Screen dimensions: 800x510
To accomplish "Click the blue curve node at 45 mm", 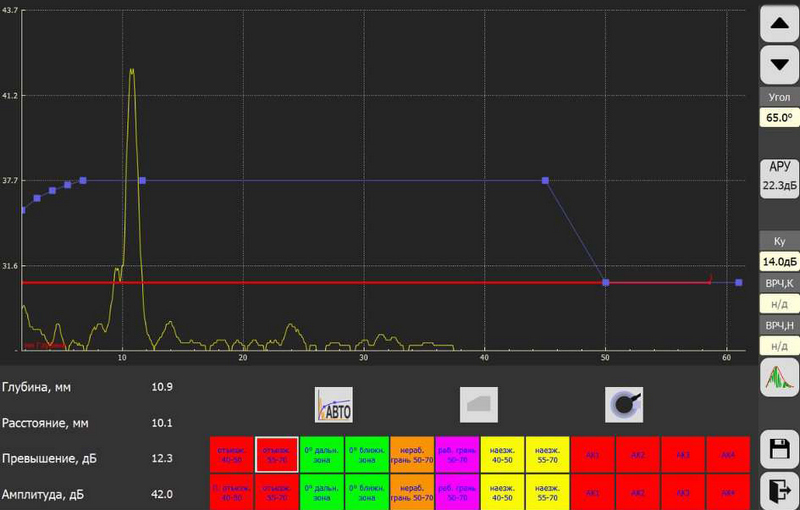I will [x=545, y=180].
